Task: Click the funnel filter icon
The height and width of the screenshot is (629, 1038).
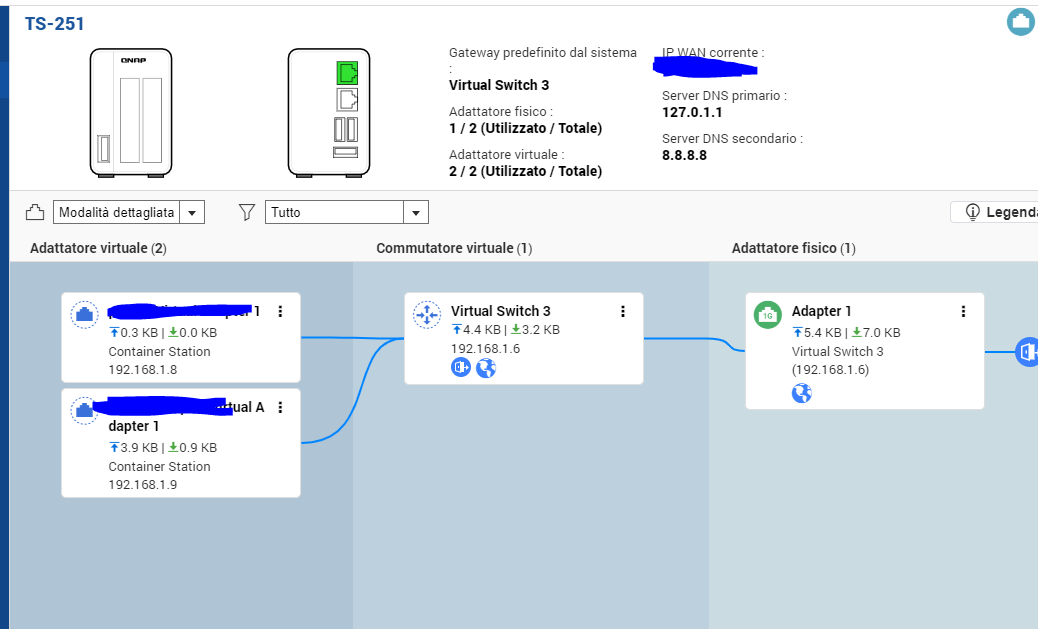Action: click(247, 212)
